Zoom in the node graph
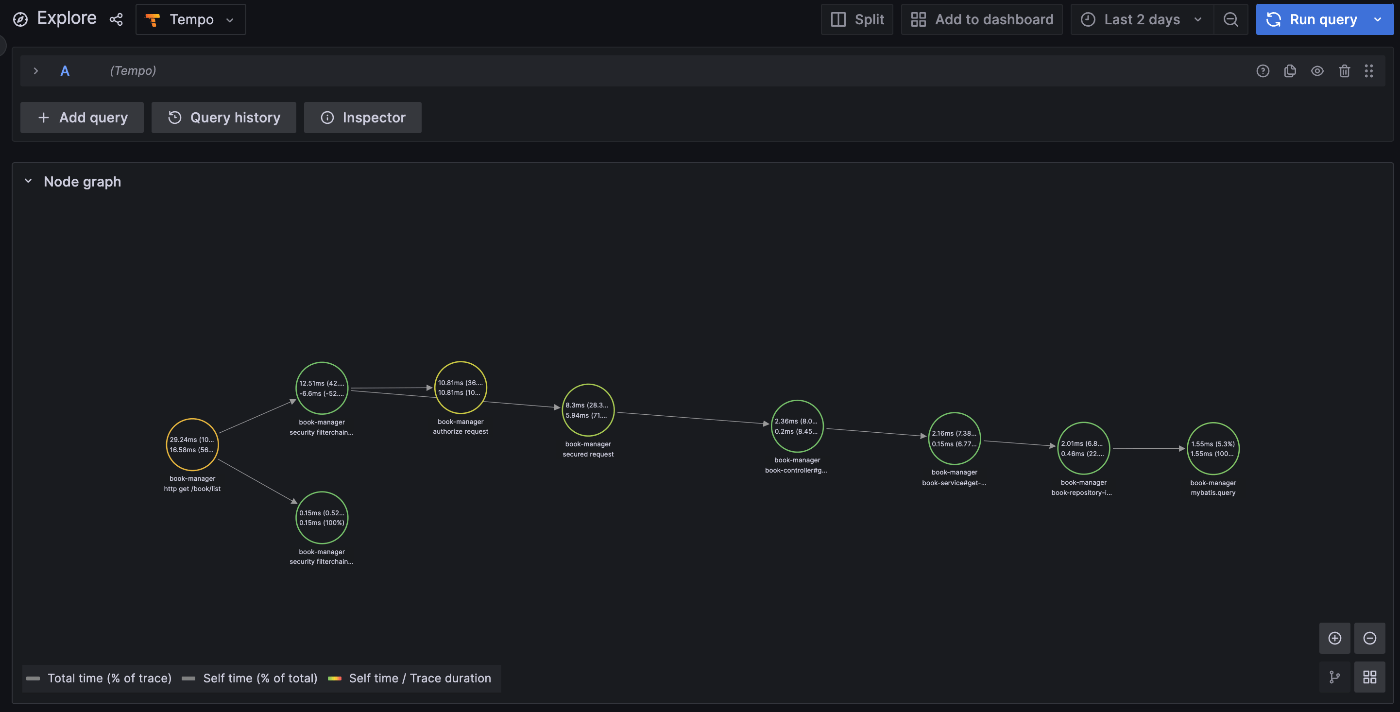Viewport: 1400px width, 712px height. [x=1335, y=638]
